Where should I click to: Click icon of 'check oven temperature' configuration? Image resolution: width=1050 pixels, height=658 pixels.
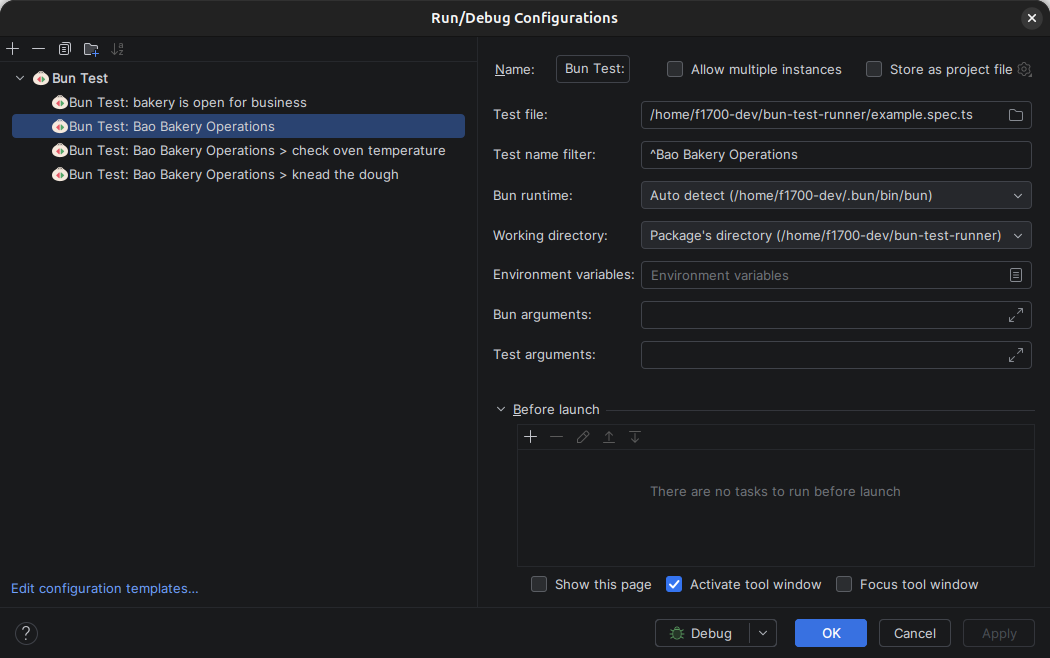click(x=60, y=151)
